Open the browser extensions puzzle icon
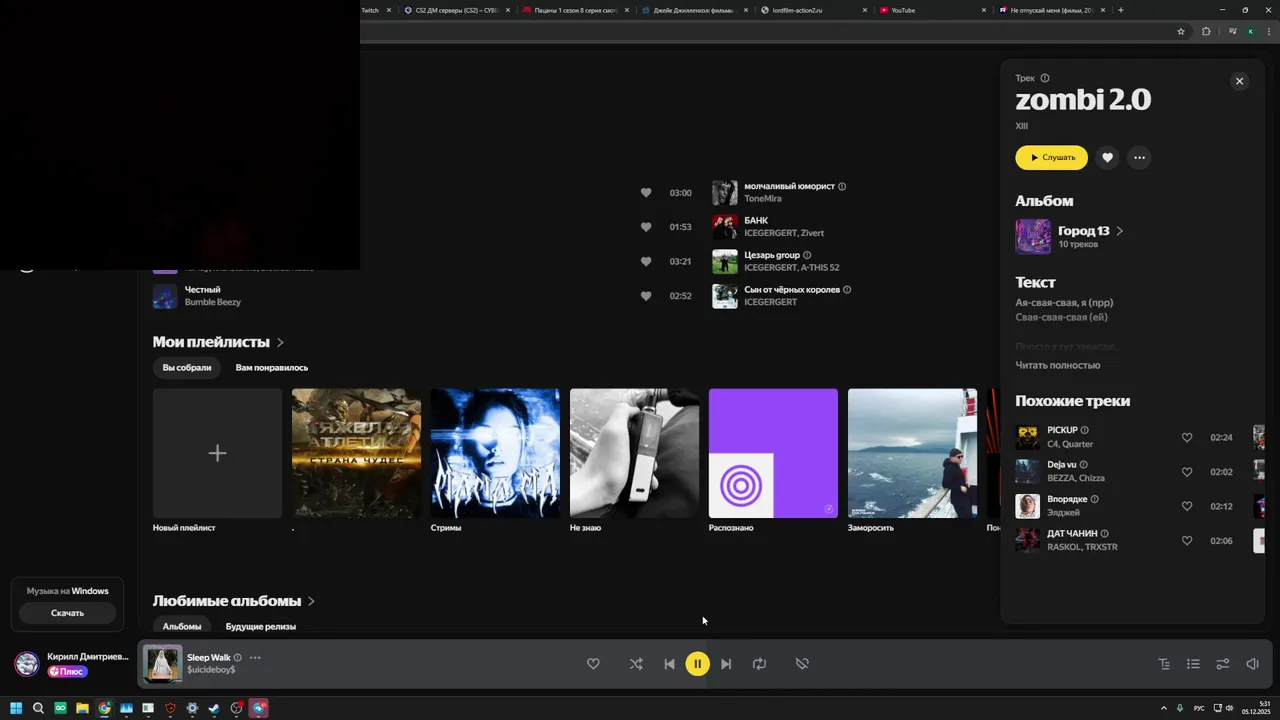 [1206, 32]
